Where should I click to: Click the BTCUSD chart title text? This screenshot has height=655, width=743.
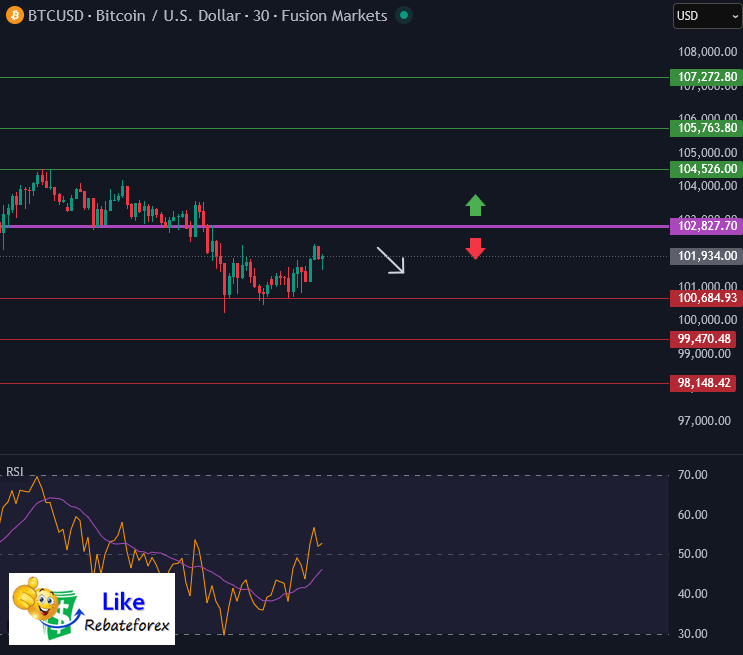point(208,16)
